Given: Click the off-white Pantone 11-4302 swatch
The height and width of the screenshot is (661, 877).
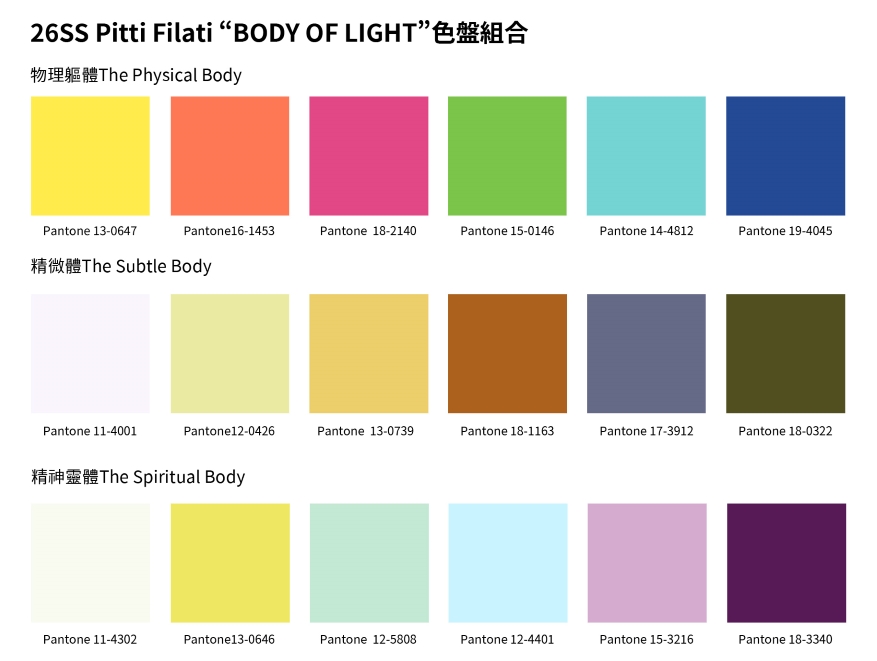Looking at the screenshot, I should [90, 563].
